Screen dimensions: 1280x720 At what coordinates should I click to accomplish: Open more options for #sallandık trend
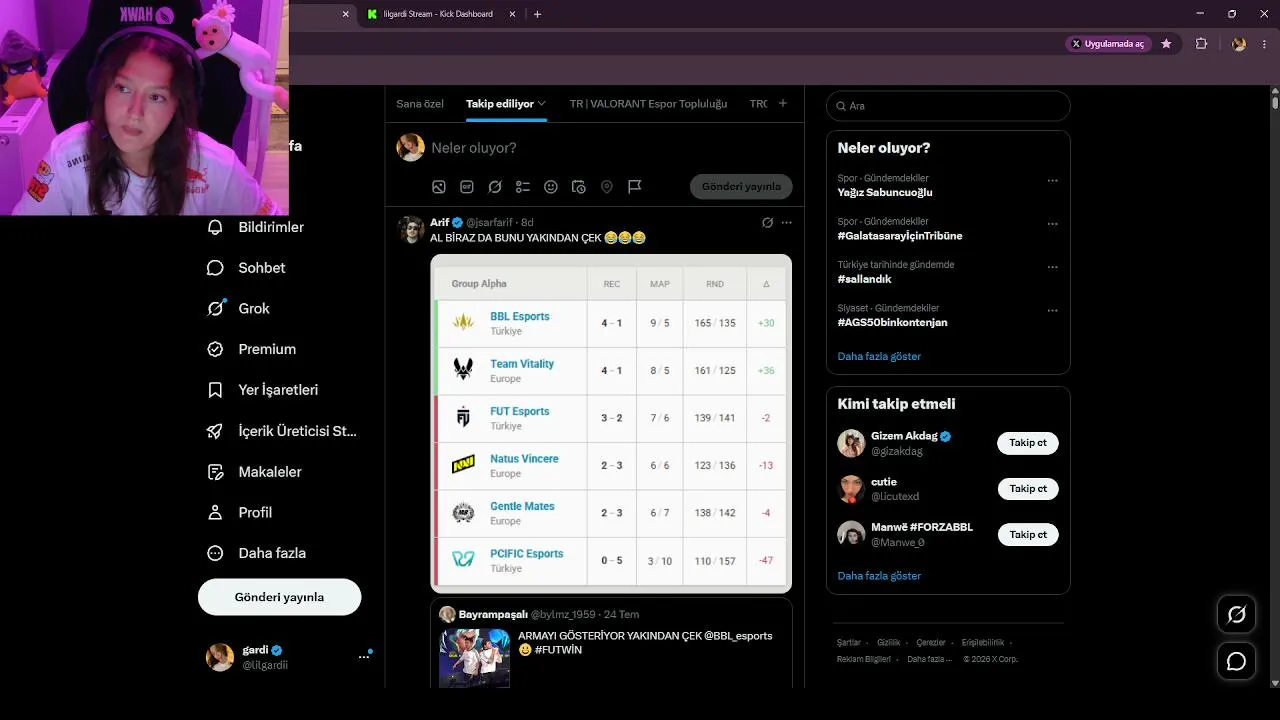tap(1052, 268)
